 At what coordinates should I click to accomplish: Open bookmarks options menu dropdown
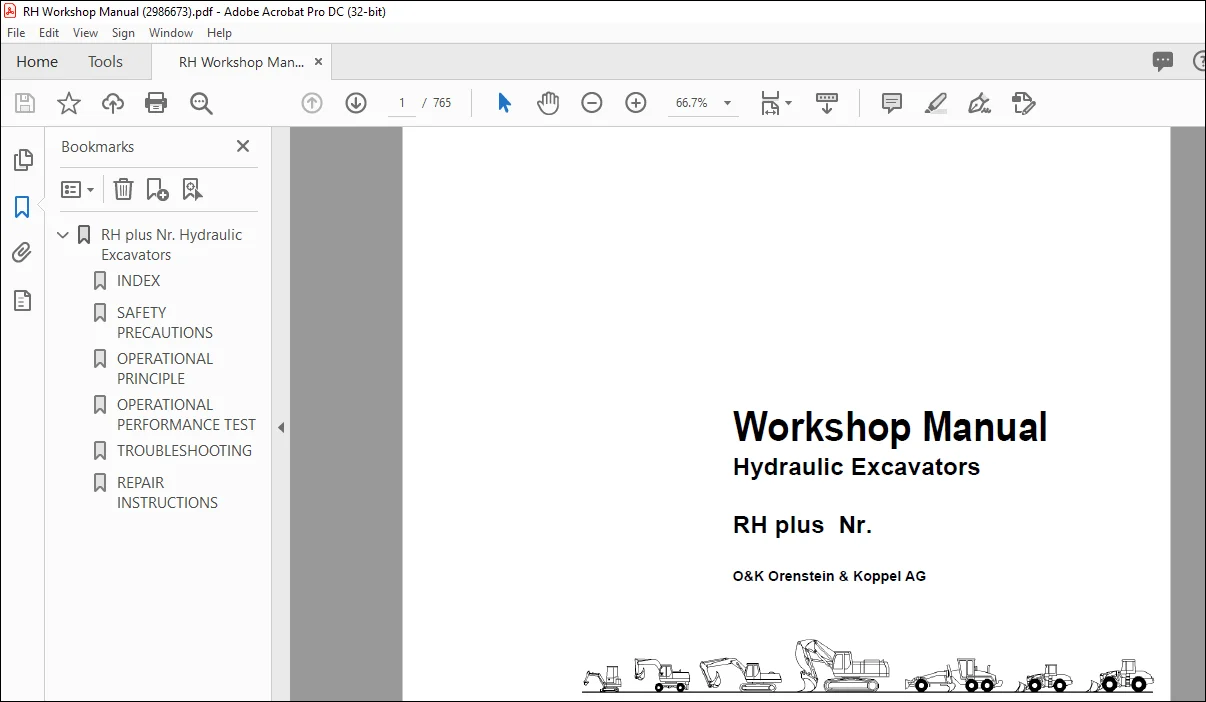78,189
